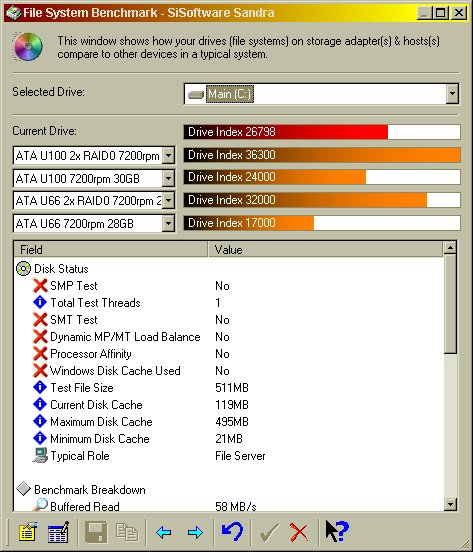Click the list scrollbar down arrow
This screenshot has width=473, height=552.
tap(450, 505)
